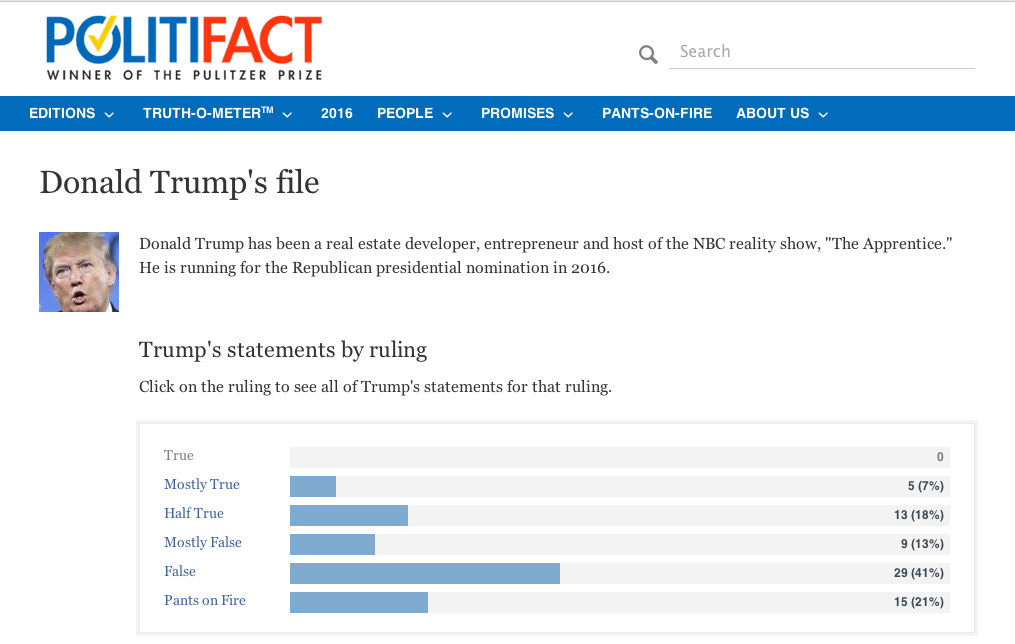Viewport: 1015px width, 644px height.
Task: View the Half True statements
Action: [194, 514]
